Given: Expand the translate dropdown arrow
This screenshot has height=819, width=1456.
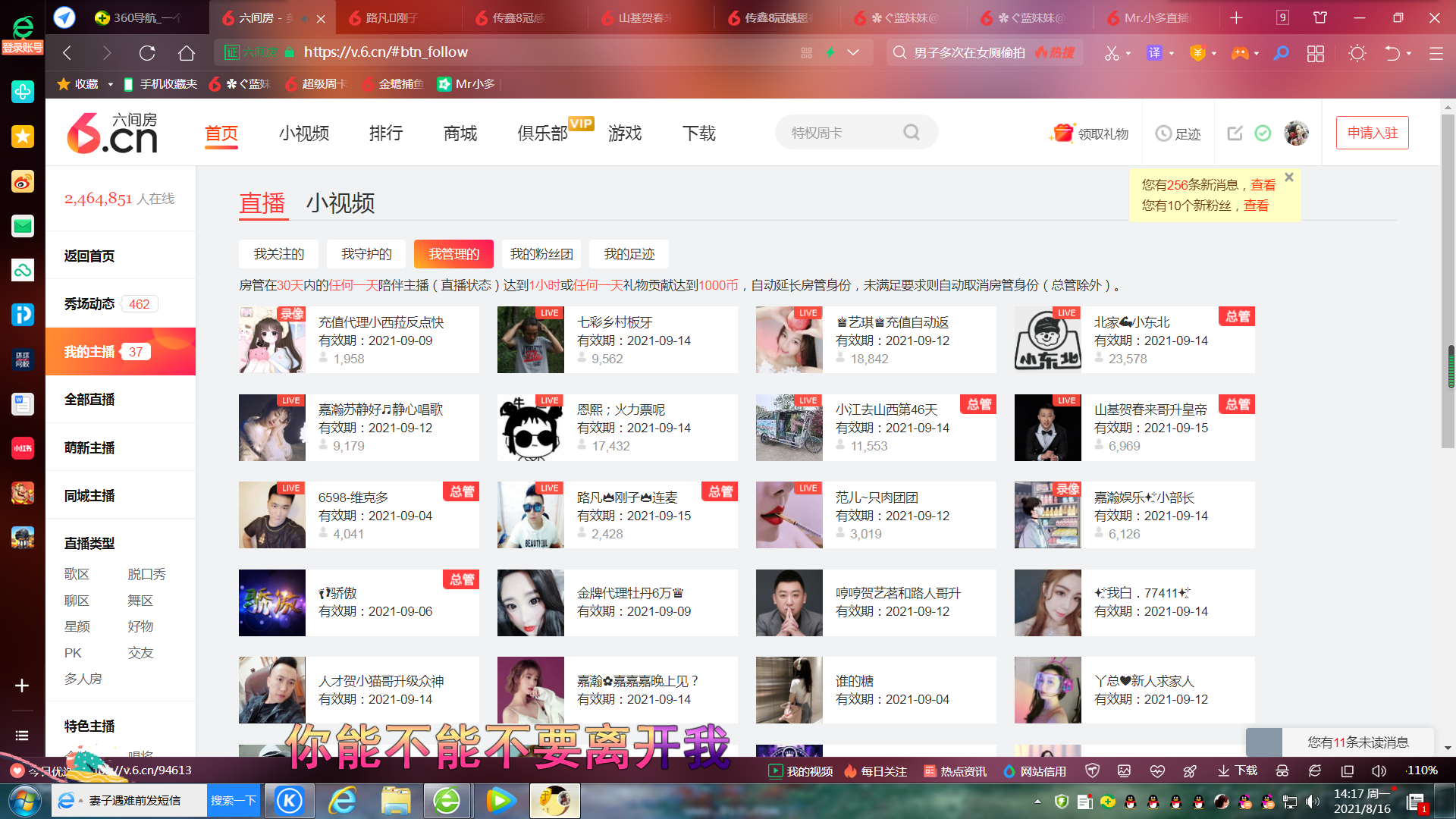Looking at the screenshot, I should [1172, 53].
